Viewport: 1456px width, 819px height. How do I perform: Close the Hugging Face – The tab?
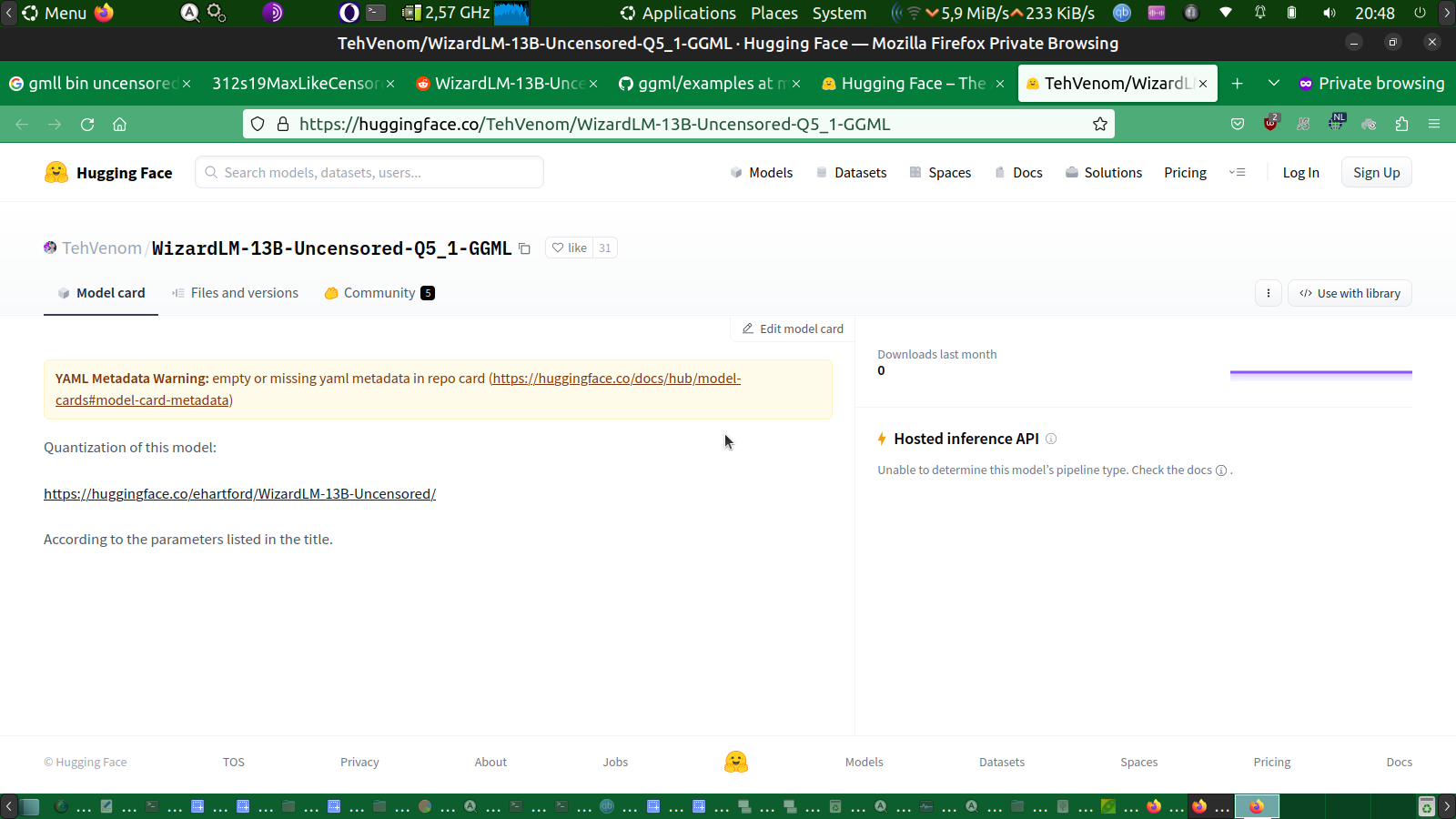coord(1000,84)
